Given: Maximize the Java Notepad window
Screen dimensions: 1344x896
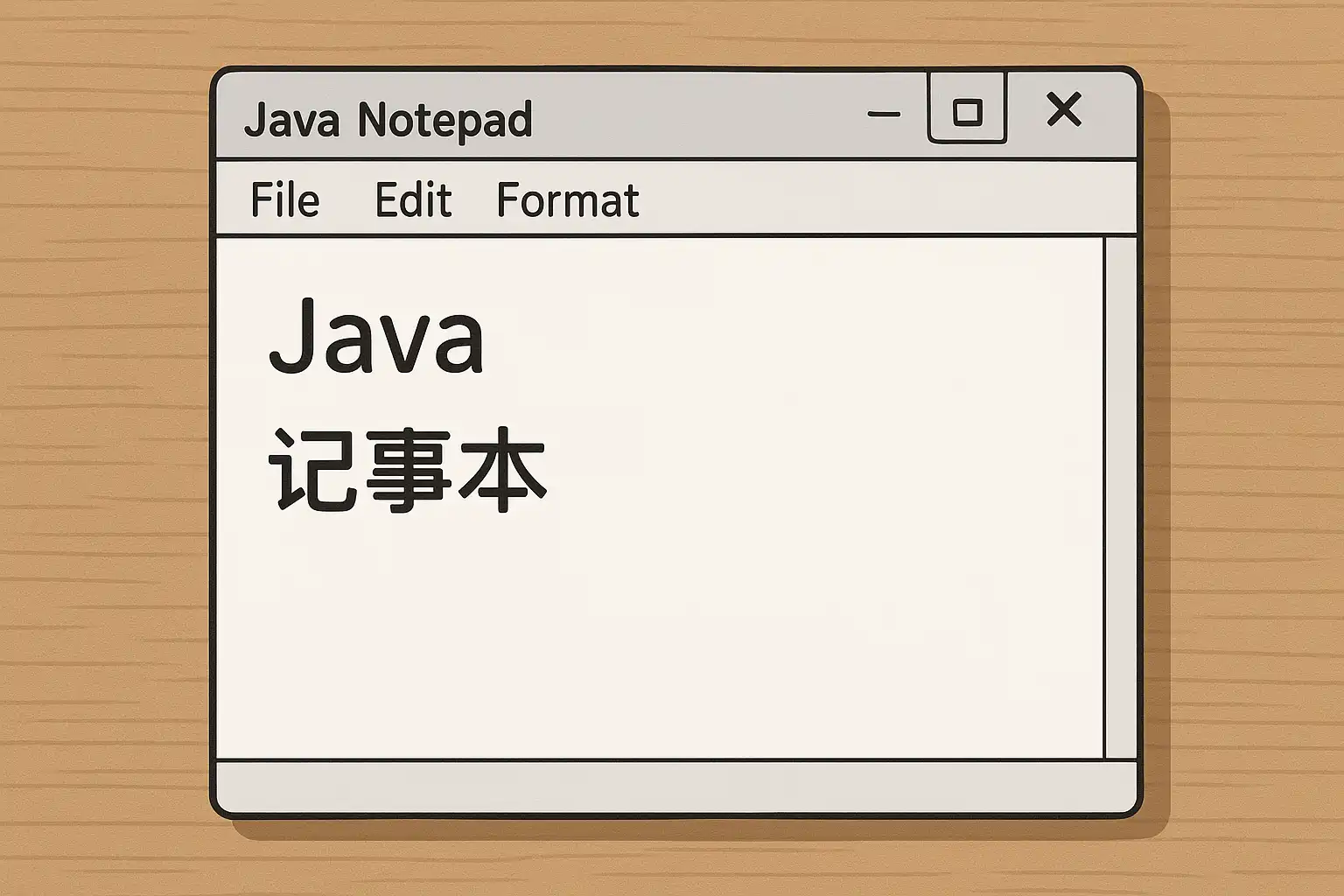Looking at the screenshot, I should 967,111.
